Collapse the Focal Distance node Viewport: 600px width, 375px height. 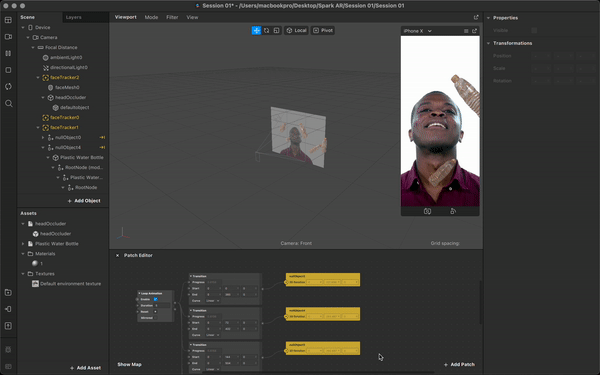pyautogui.click(x=33, y=47)
